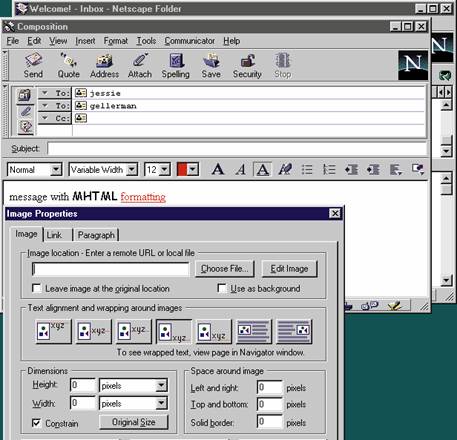Enable Leave image at the original location
457x440 pixels.
coord(37,288)
